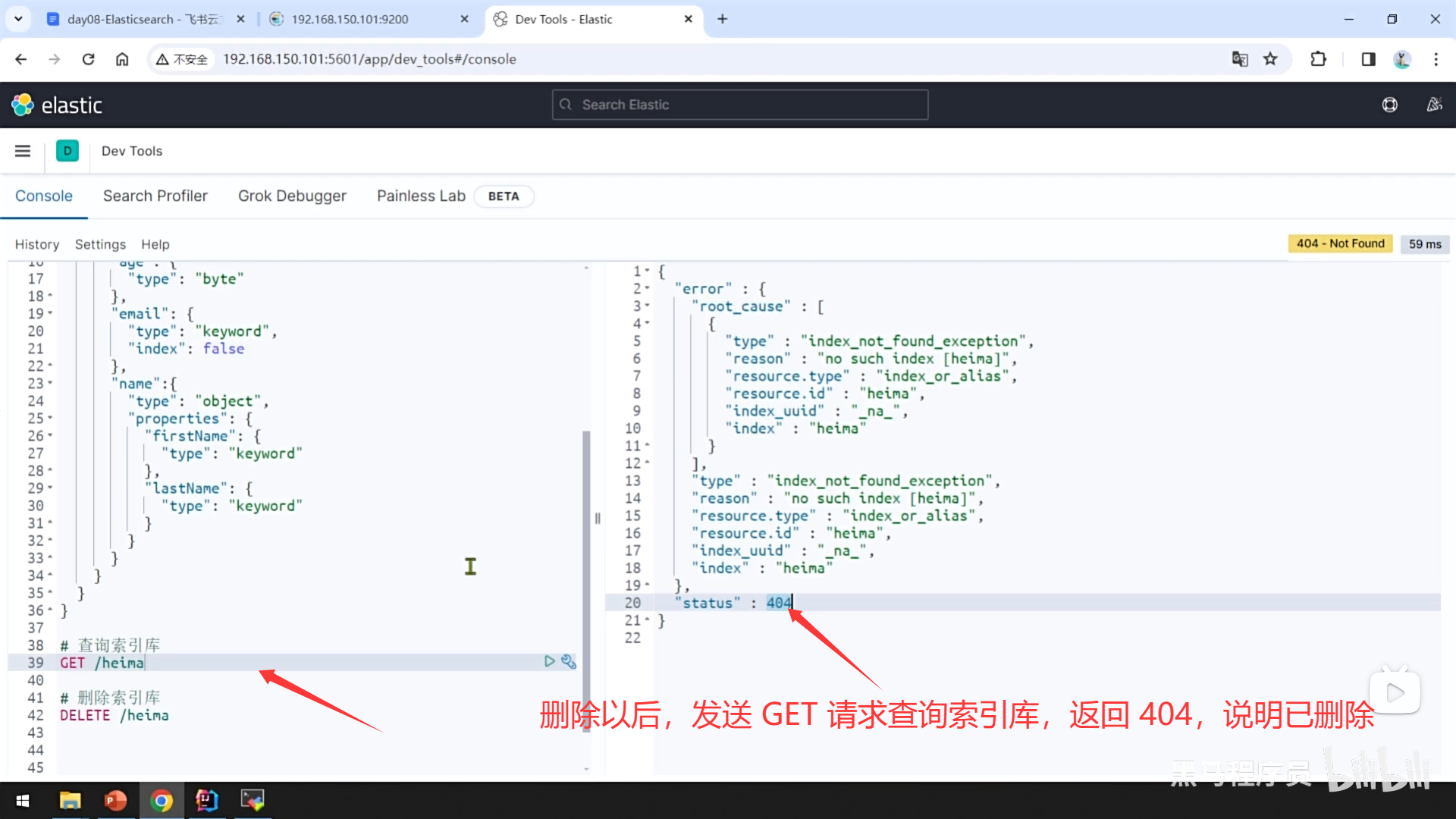This screenshot has height=819, width=1456.
Task: Open the request wrench options menu
Action: (569, 661)
